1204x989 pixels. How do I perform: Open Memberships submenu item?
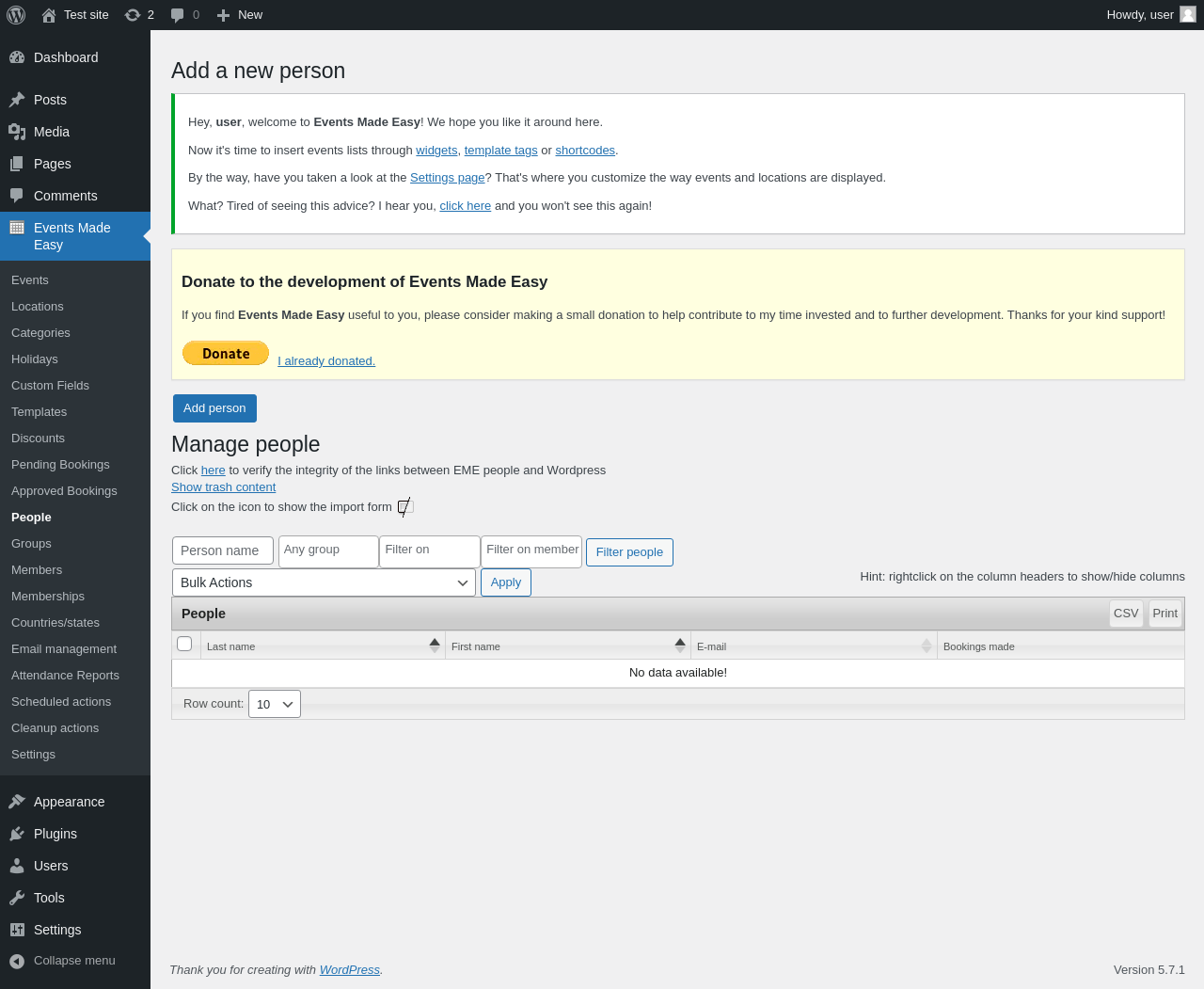[48, 597]
